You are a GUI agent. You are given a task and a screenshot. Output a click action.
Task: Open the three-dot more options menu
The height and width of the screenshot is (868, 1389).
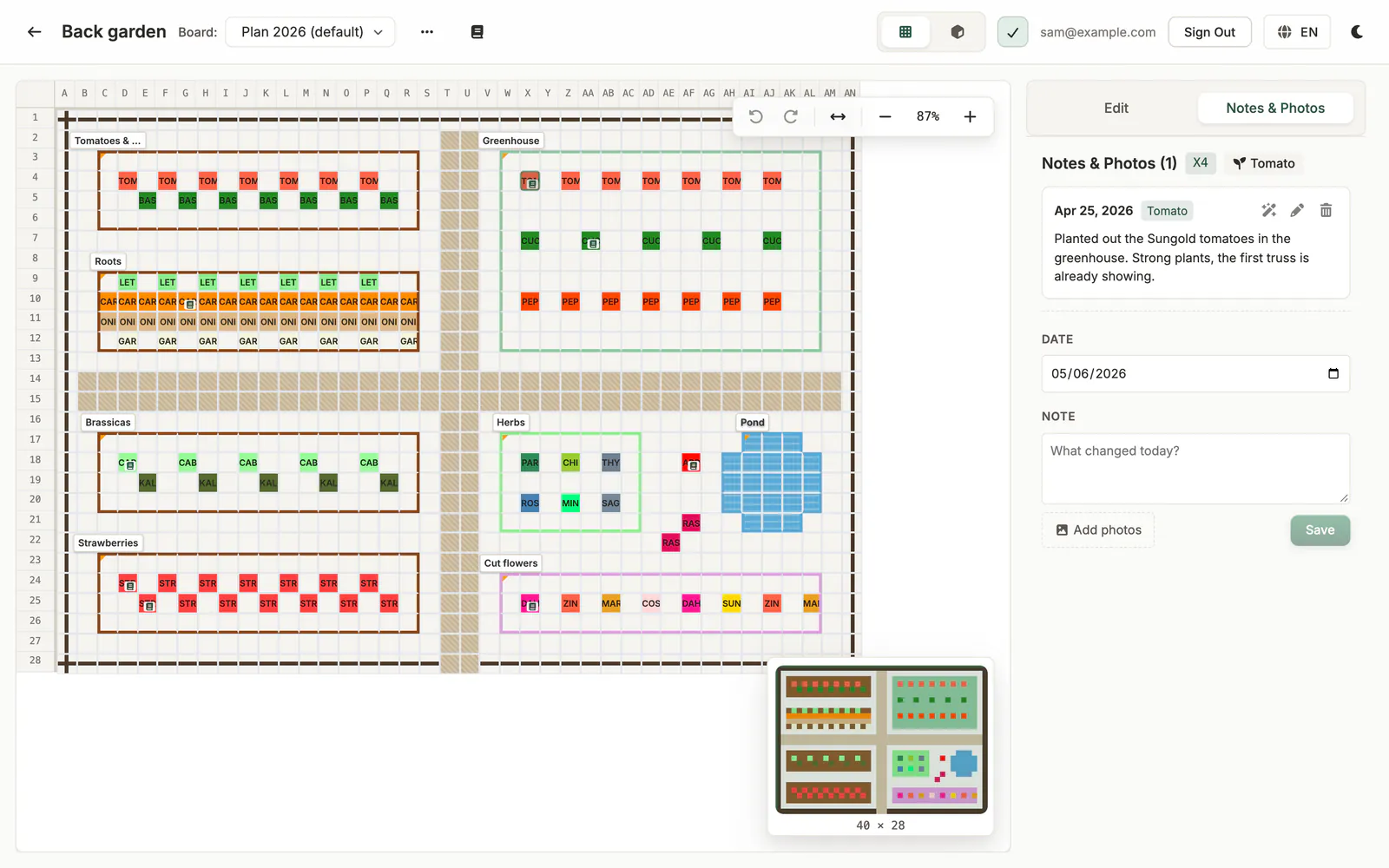pos(426,32)
